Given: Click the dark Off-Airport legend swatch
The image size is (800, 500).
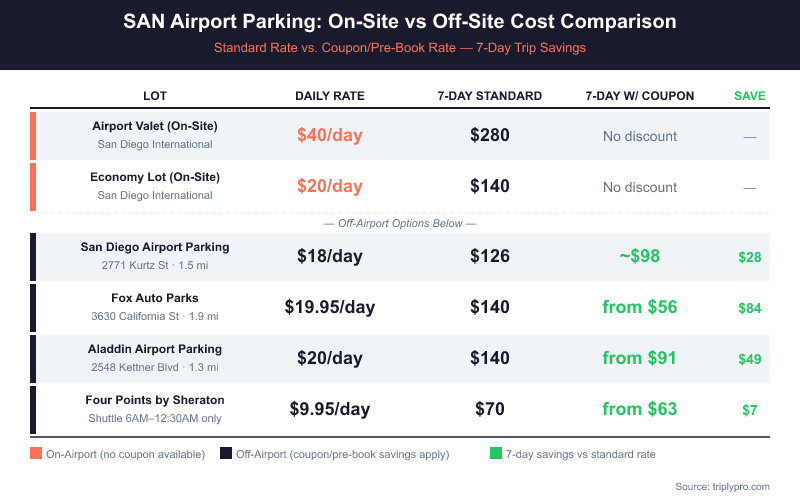Looking at the screenshot, I should point(226,454).
